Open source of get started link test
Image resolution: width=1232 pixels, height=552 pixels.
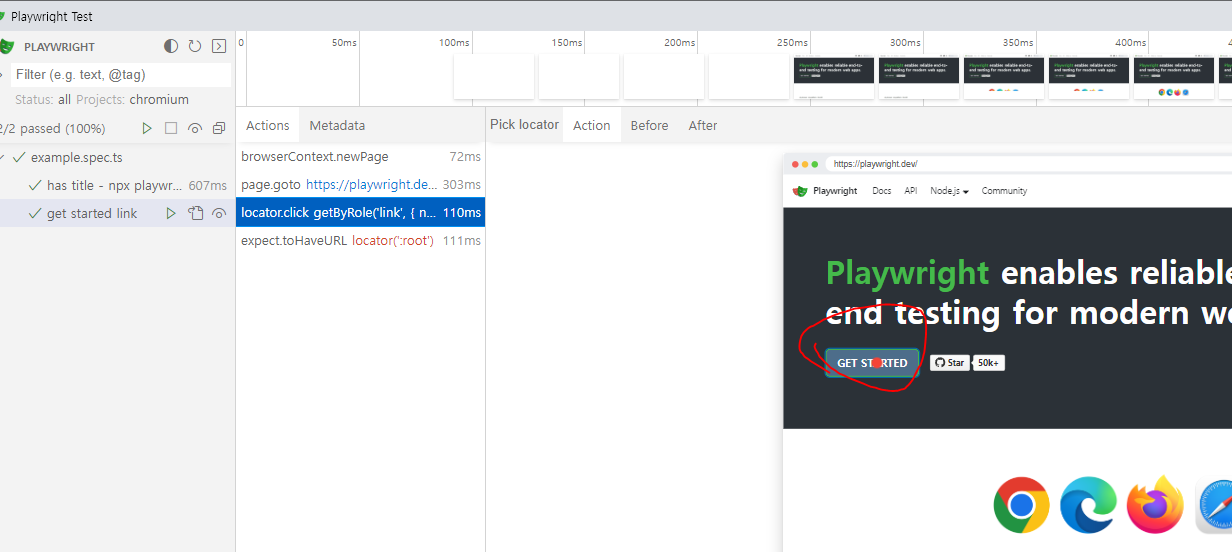[x=196, y=213]
